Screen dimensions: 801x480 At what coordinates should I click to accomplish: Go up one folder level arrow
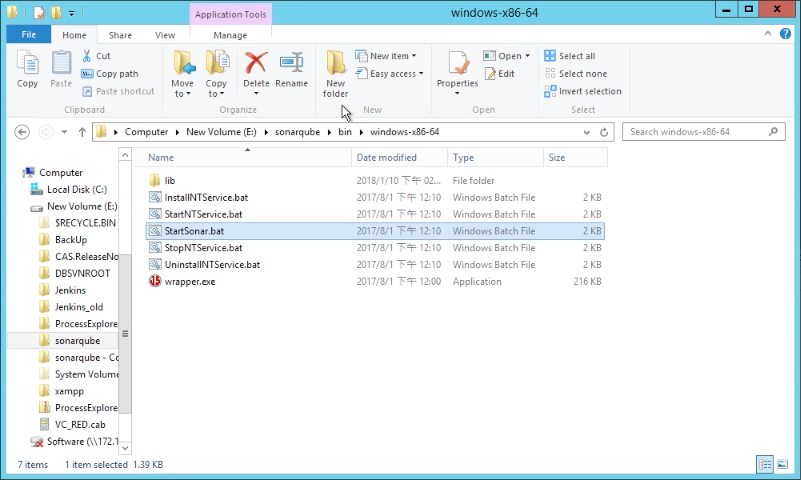(82, 132)
